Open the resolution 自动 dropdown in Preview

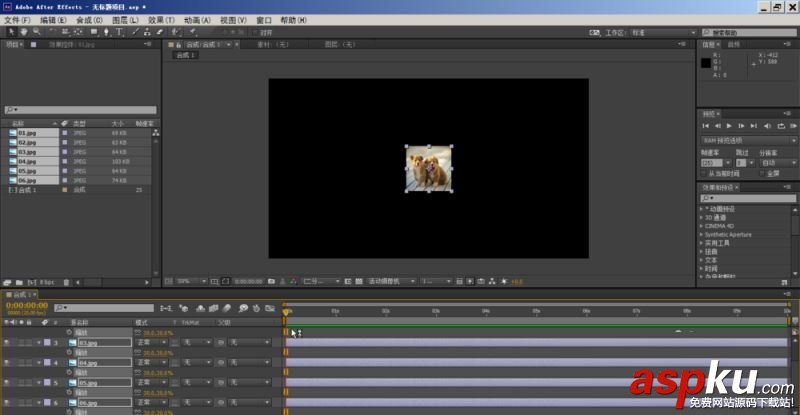(778, 163)
